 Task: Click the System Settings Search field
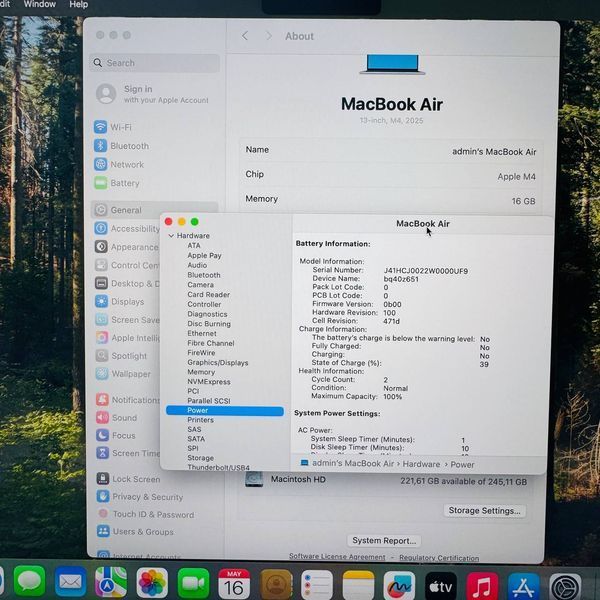(155, 63)
